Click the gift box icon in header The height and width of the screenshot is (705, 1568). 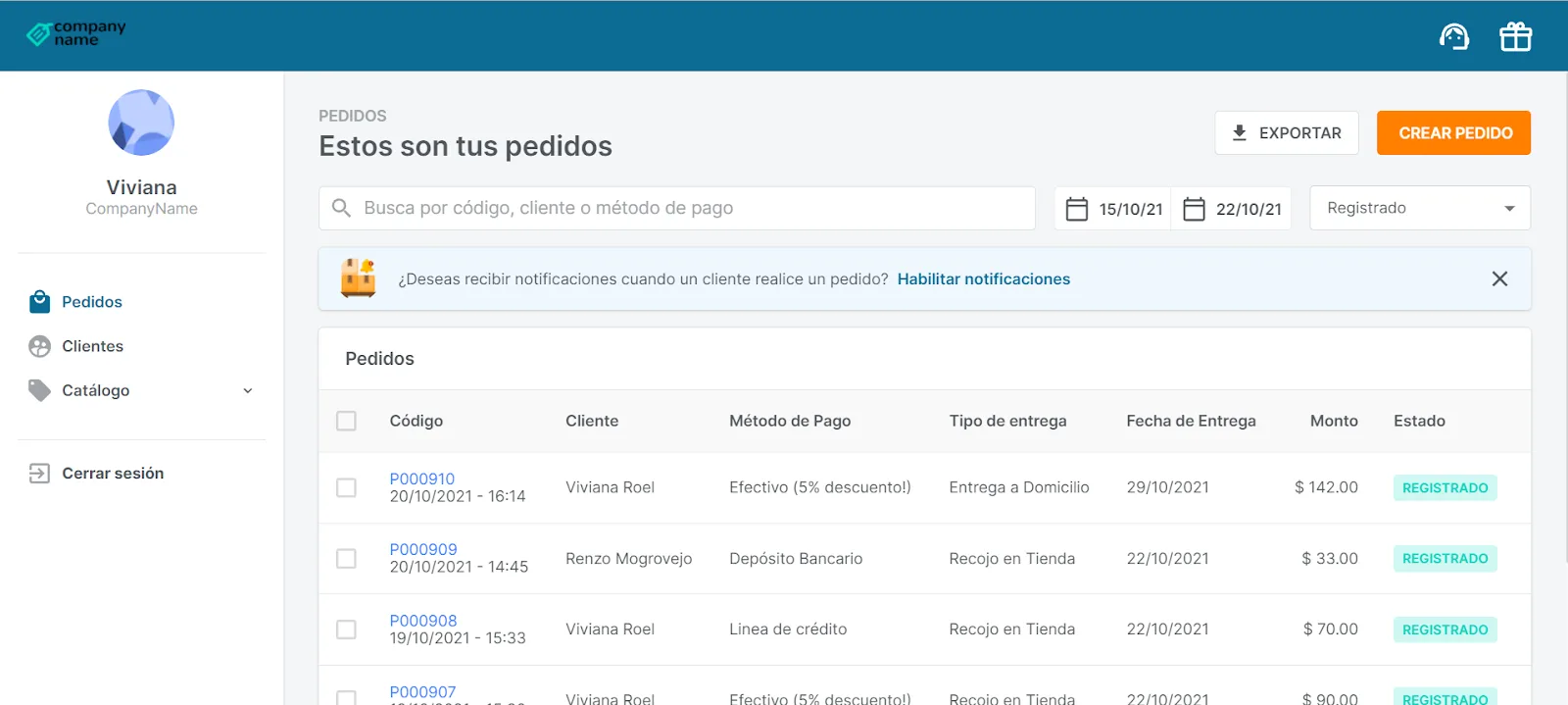tap(1515, 36)
